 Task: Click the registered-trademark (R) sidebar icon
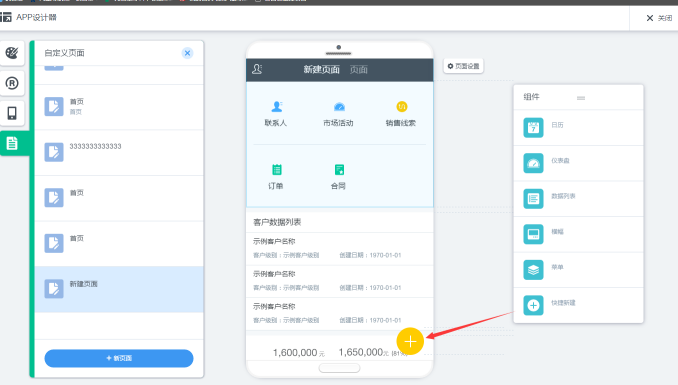(12, 83)
